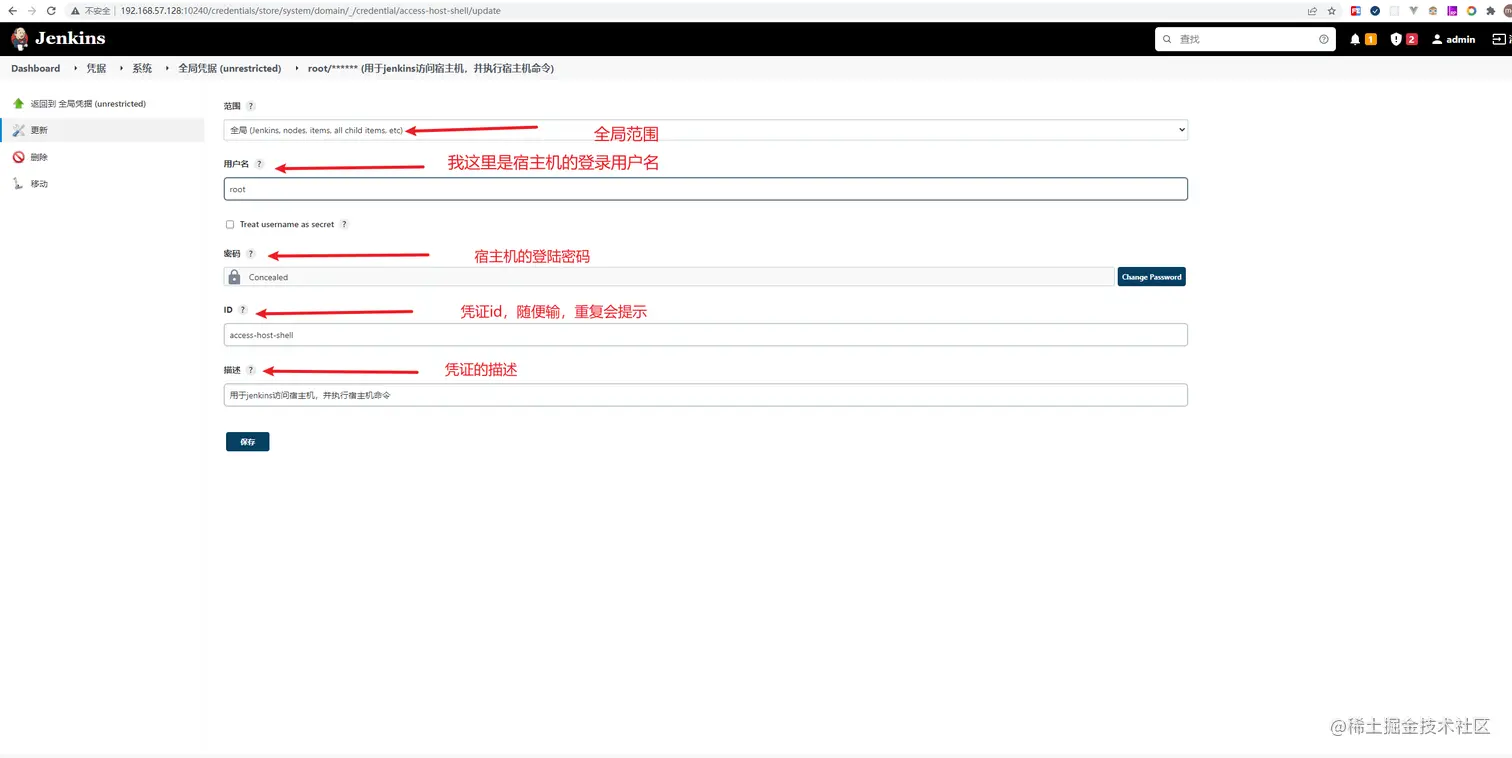Click the ID field access-host-shell
This screenshot has width=1512, height=758.
pos(706,335)
